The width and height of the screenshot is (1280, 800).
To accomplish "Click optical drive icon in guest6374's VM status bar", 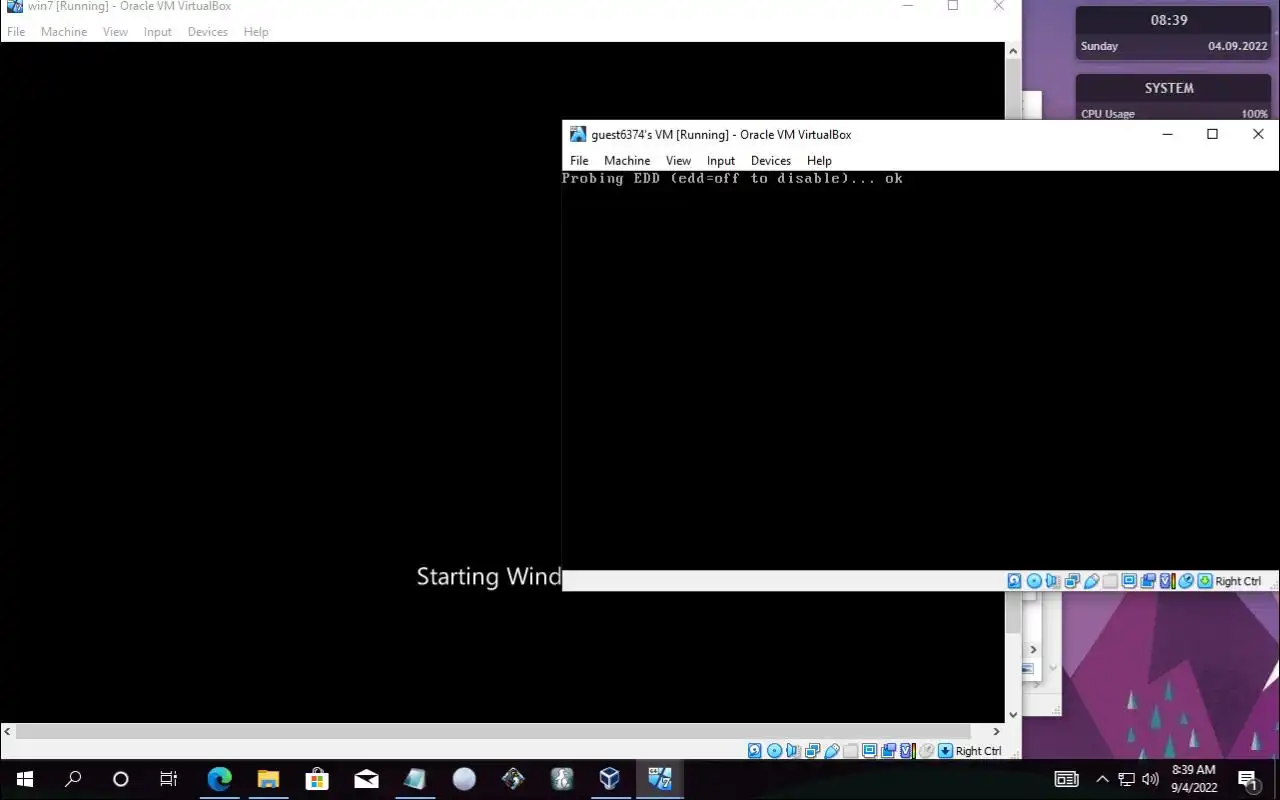I will pos(1034,581).
